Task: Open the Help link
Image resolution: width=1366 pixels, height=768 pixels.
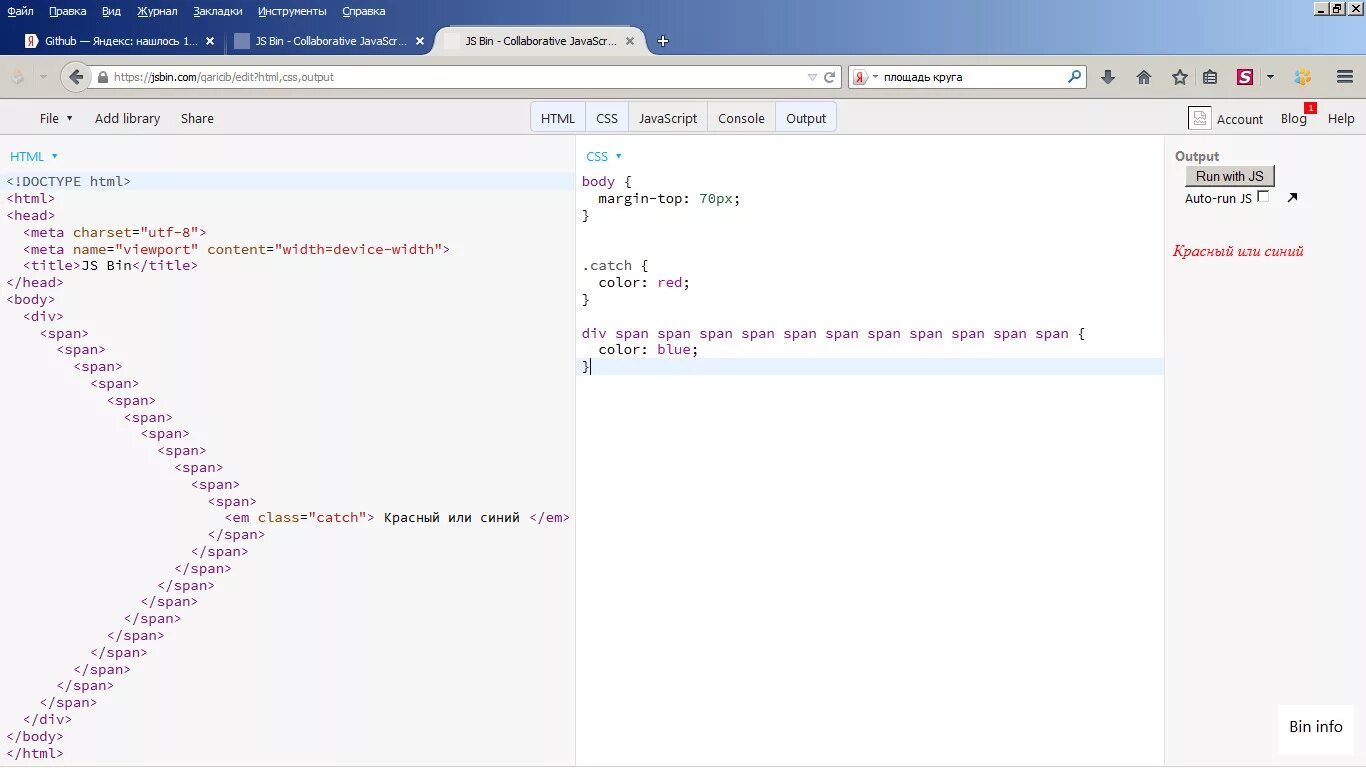Action: [1341, 118]
